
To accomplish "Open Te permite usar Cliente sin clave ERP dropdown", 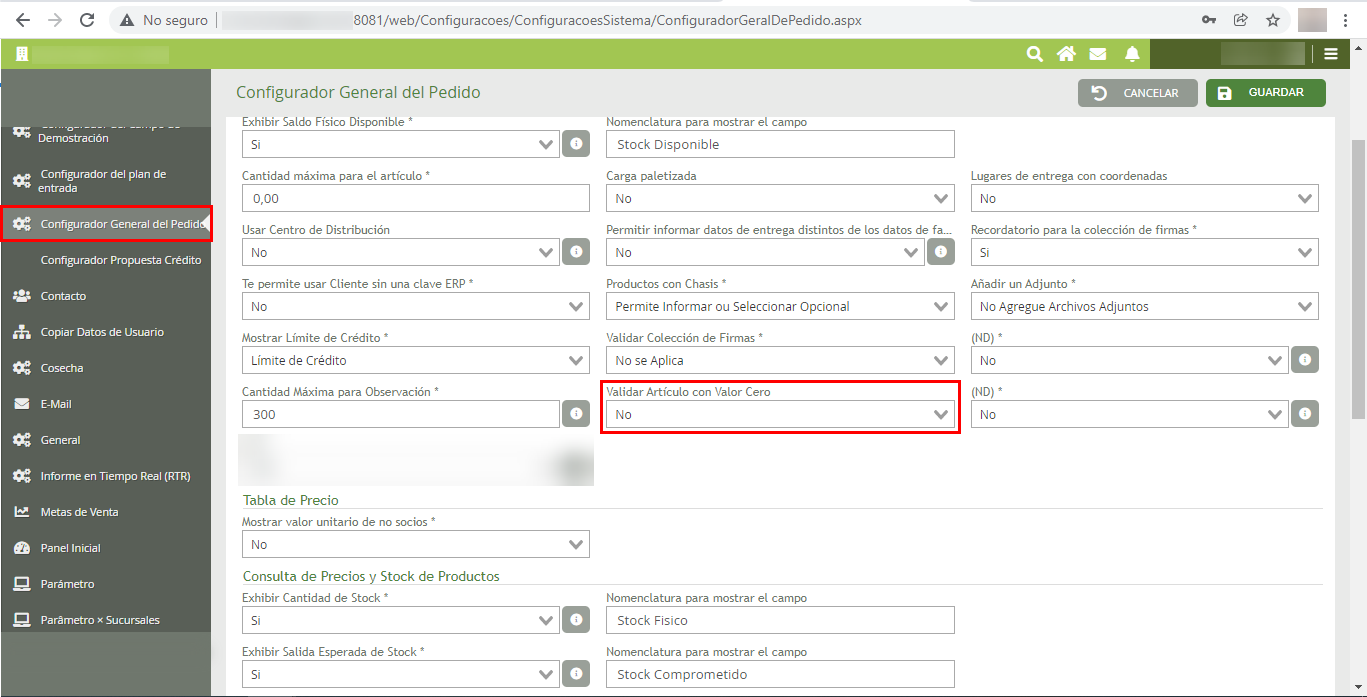I will pyautogui.click(x=415, y=306).
